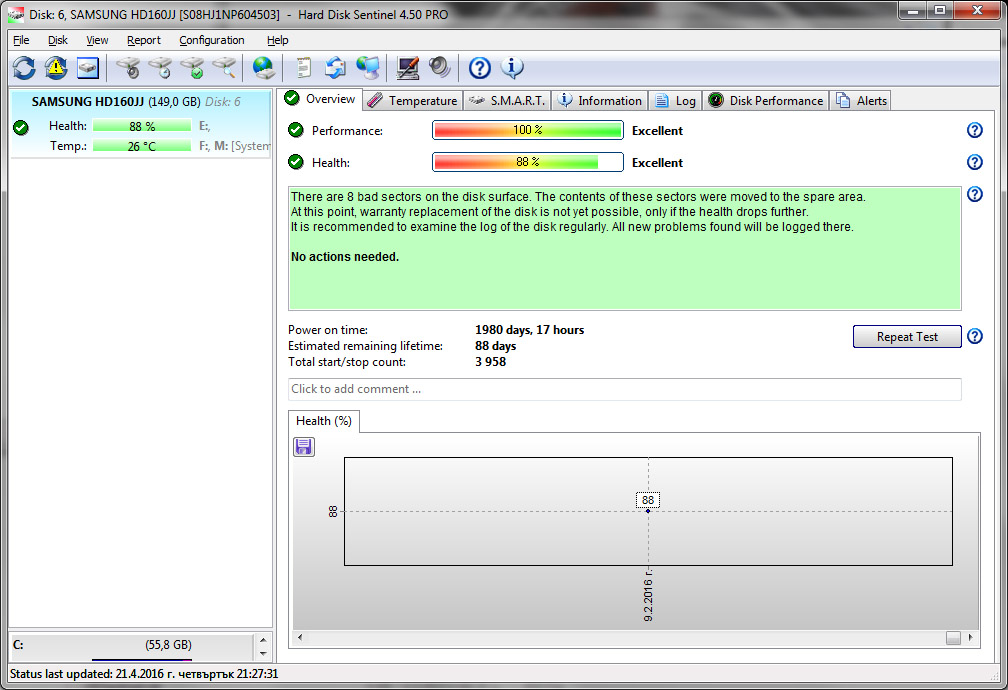Click the send report mail arrows icon
Viewport: 1008px width, 690px height.
tap(335, 68)
